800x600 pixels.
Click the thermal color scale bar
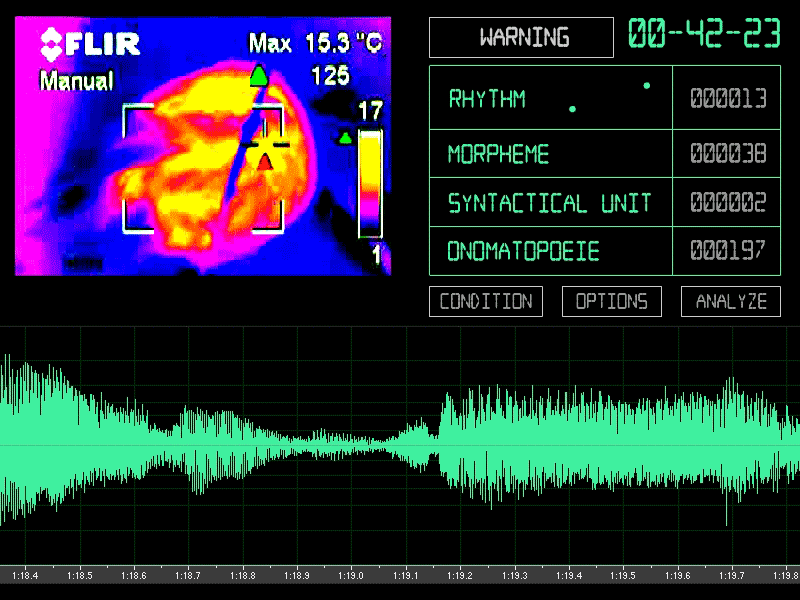(370, 183)
